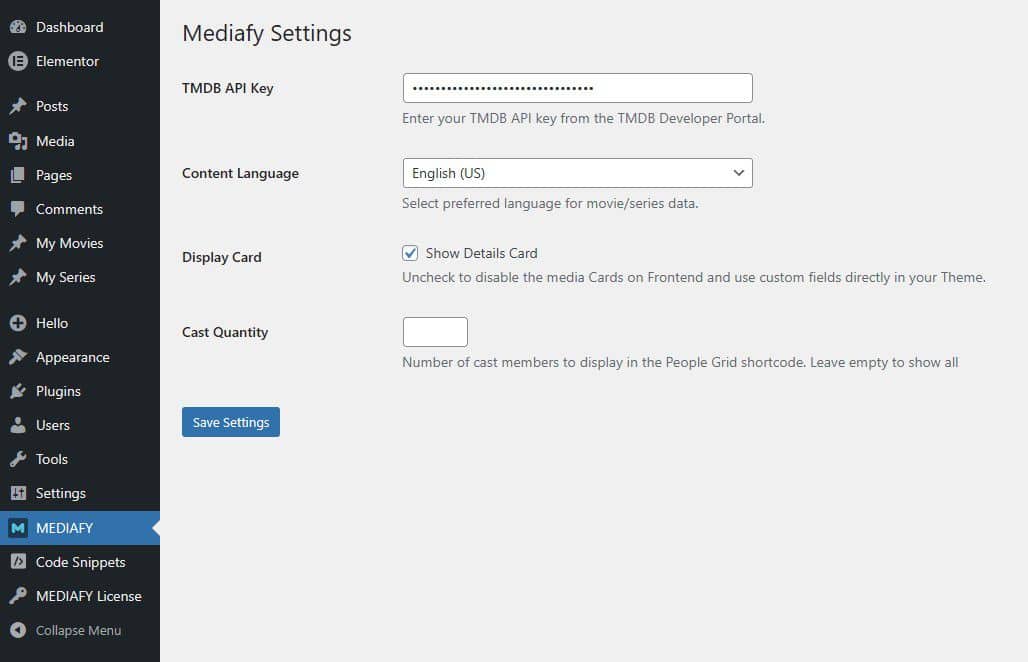Go to Elementor menu

point(80,61)
